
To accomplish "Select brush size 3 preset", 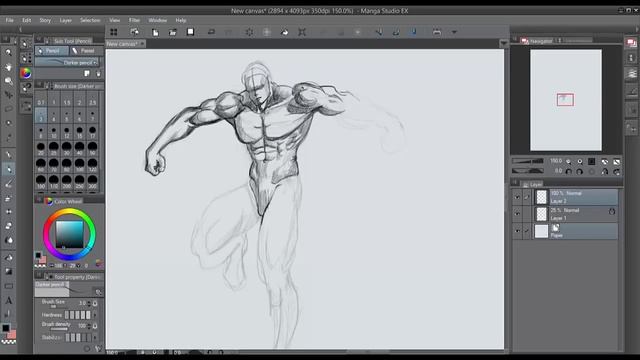I will pos(41,116).
